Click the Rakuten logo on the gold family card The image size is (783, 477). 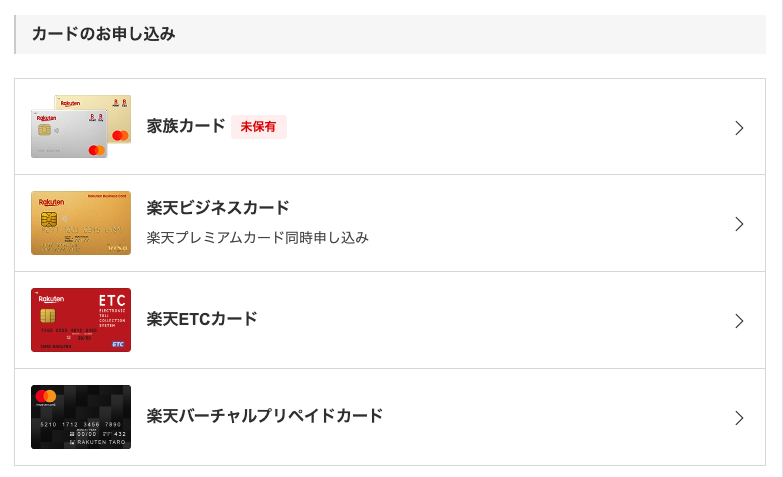tap(70, 103)
